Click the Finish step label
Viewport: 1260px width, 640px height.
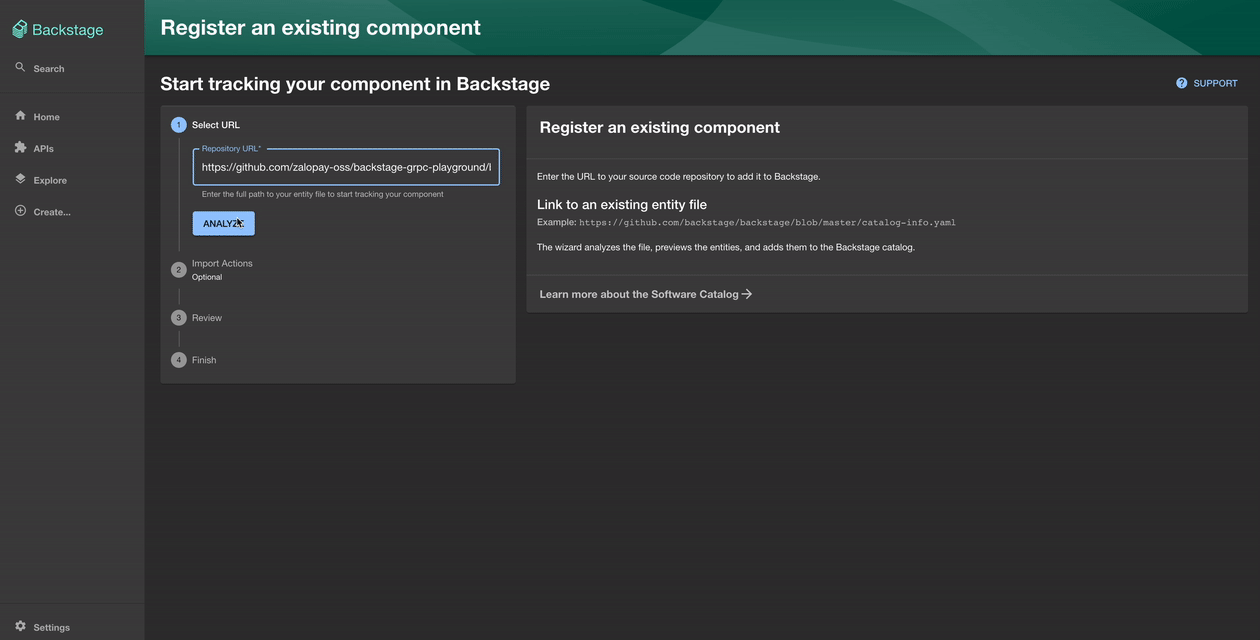tap(204, 360)
